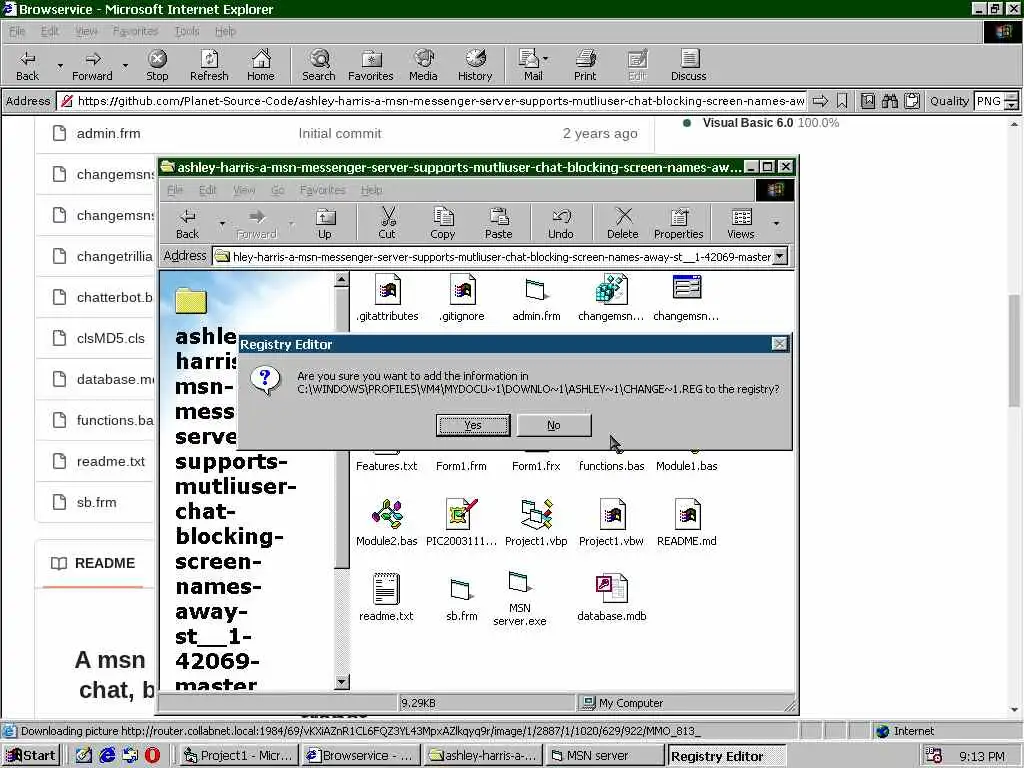Image resolution: width=1024 pixels, height=768 pixels.
Task: Open the Back history dropdown arrow in IE
Action: point(60,65)
